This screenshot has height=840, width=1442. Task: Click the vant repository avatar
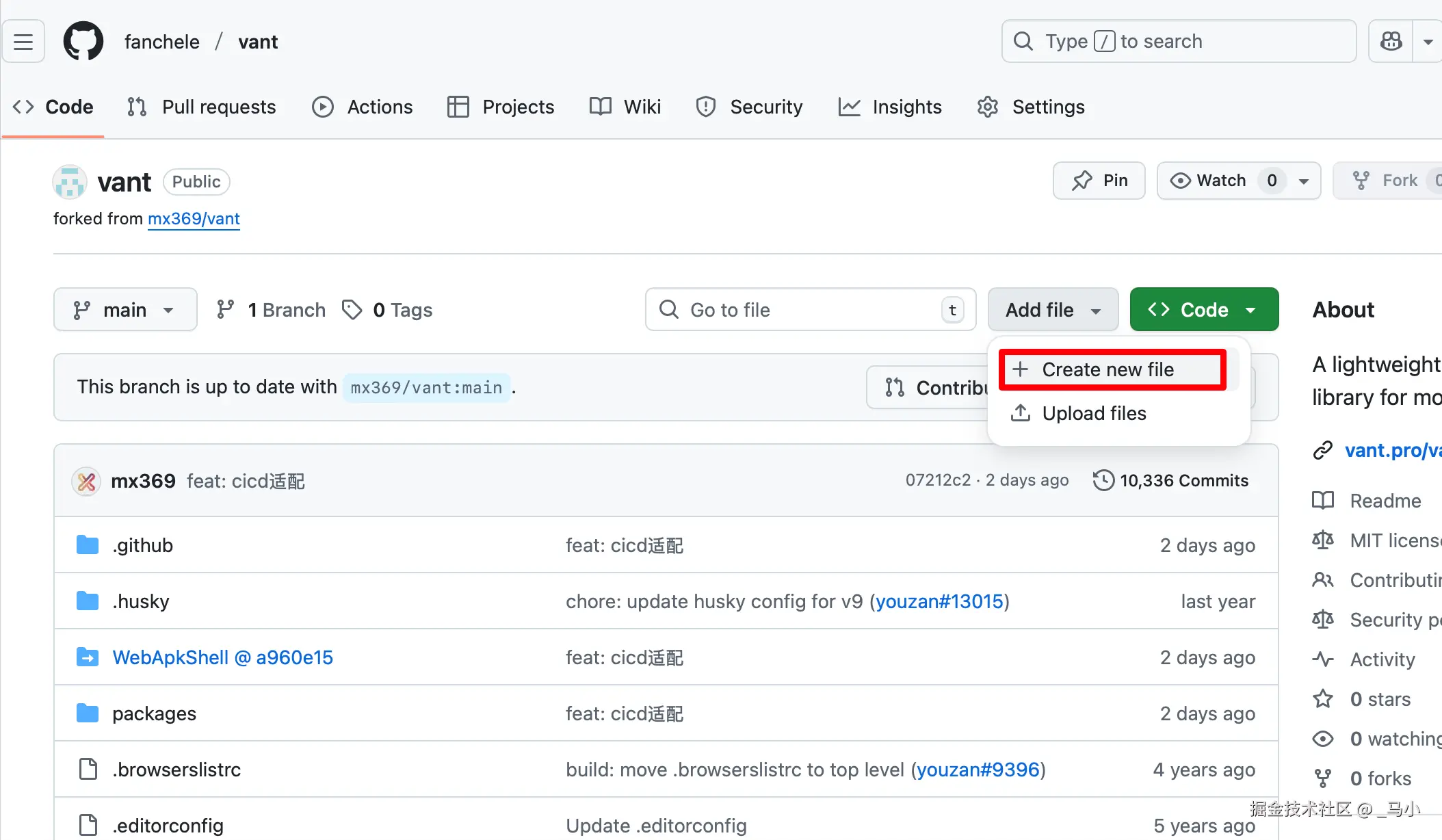(x=70, y=182)
